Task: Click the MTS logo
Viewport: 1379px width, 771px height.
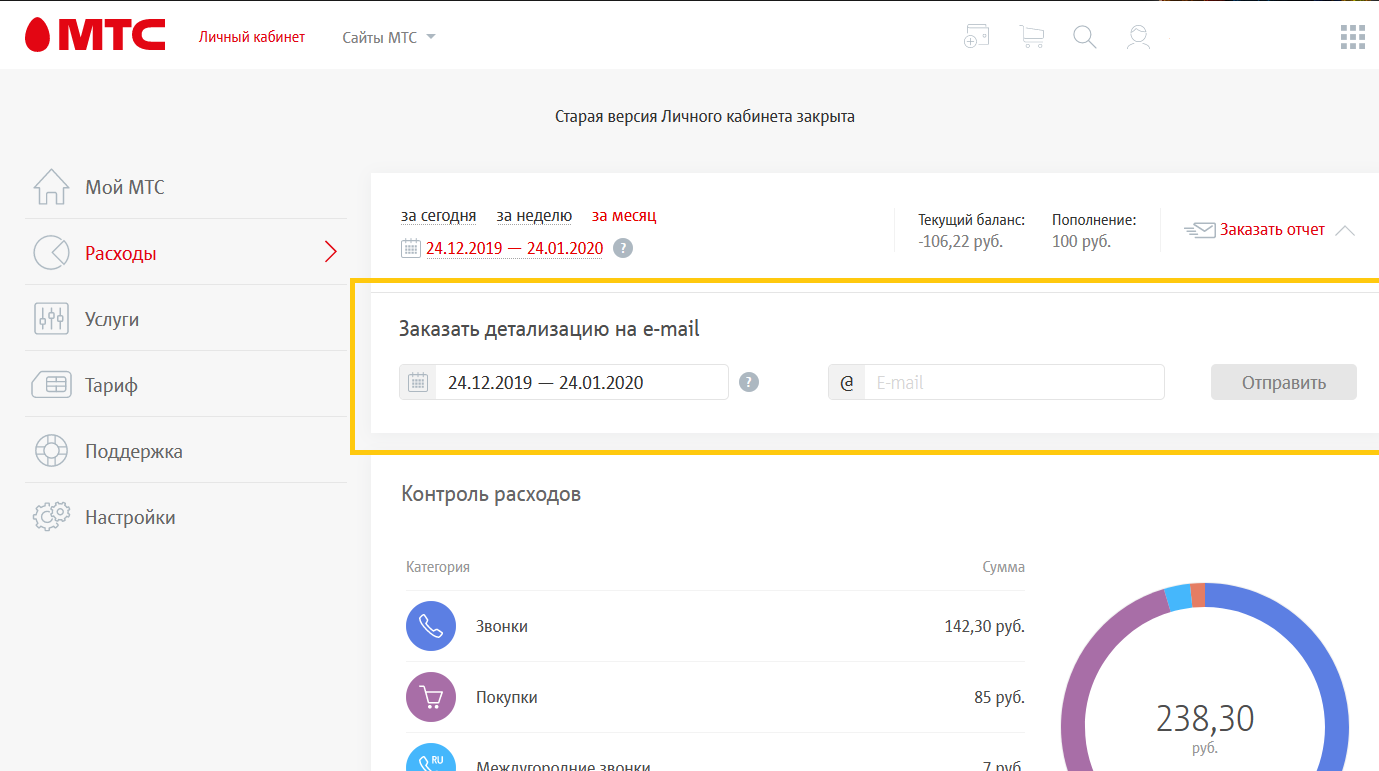Action: (x=95, y=36)
